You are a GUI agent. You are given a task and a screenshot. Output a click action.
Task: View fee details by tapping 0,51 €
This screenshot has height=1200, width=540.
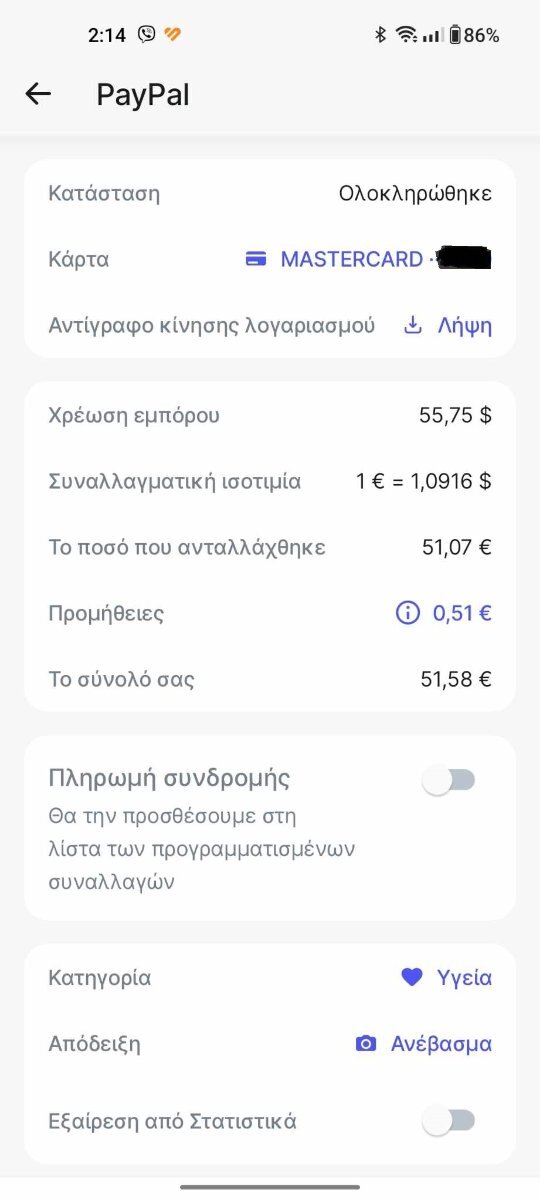[x=462, y=613]
